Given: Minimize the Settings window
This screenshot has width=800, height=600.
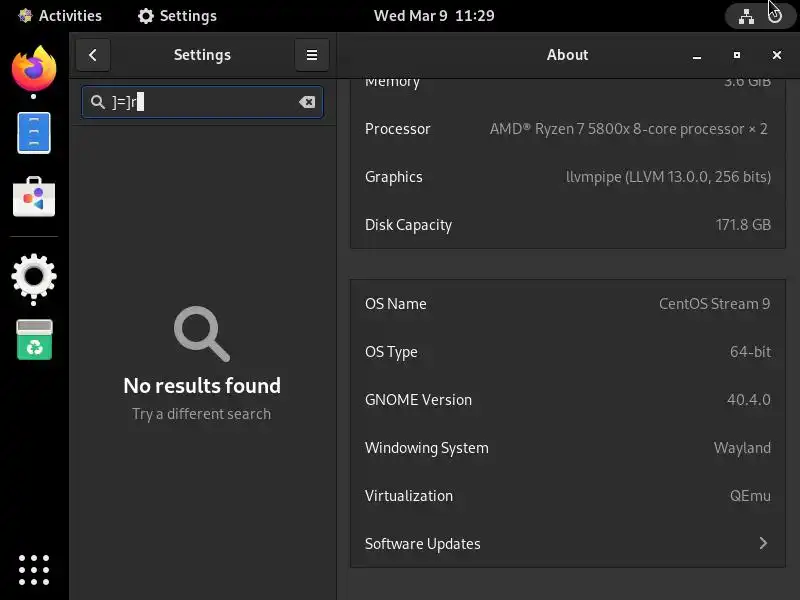Looking at the screenshot, I should tap(697, 55).
